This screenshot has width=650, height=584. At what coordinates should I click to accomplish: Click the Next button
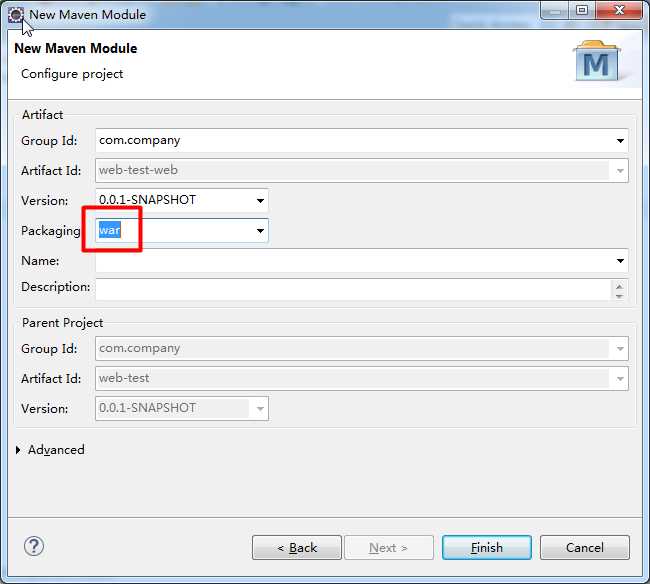click(x=389, y=548)
